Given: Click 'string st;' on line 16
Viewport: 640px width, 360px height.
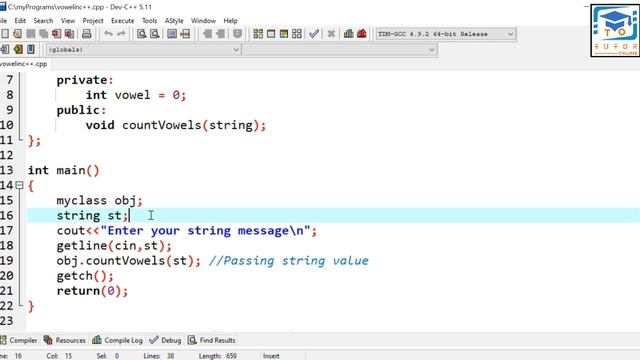Looking at the screenshot, I should tap(92, 216).
